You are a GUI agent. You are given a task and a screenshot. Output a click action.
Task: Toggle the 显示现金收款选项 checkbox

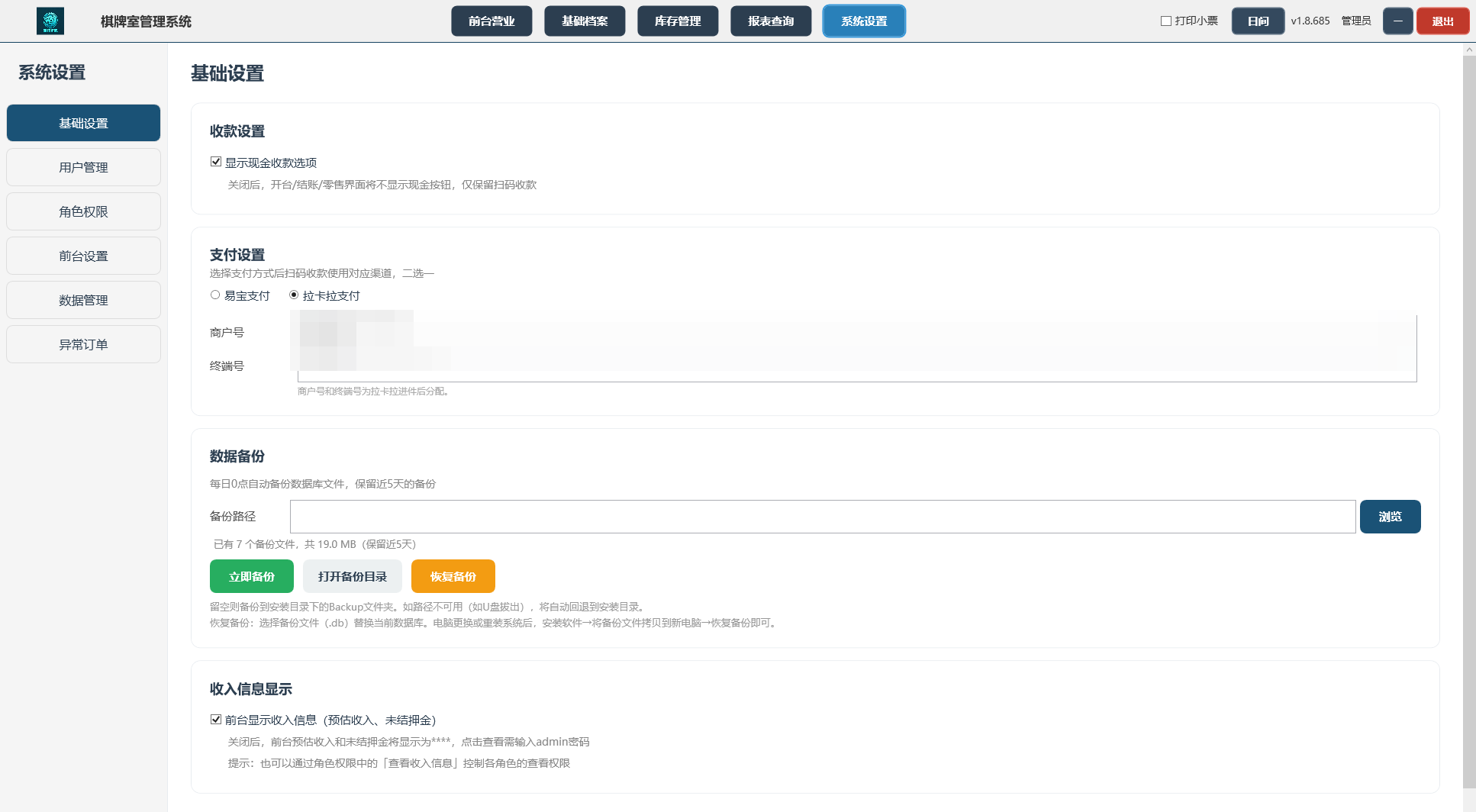point(216,162)
